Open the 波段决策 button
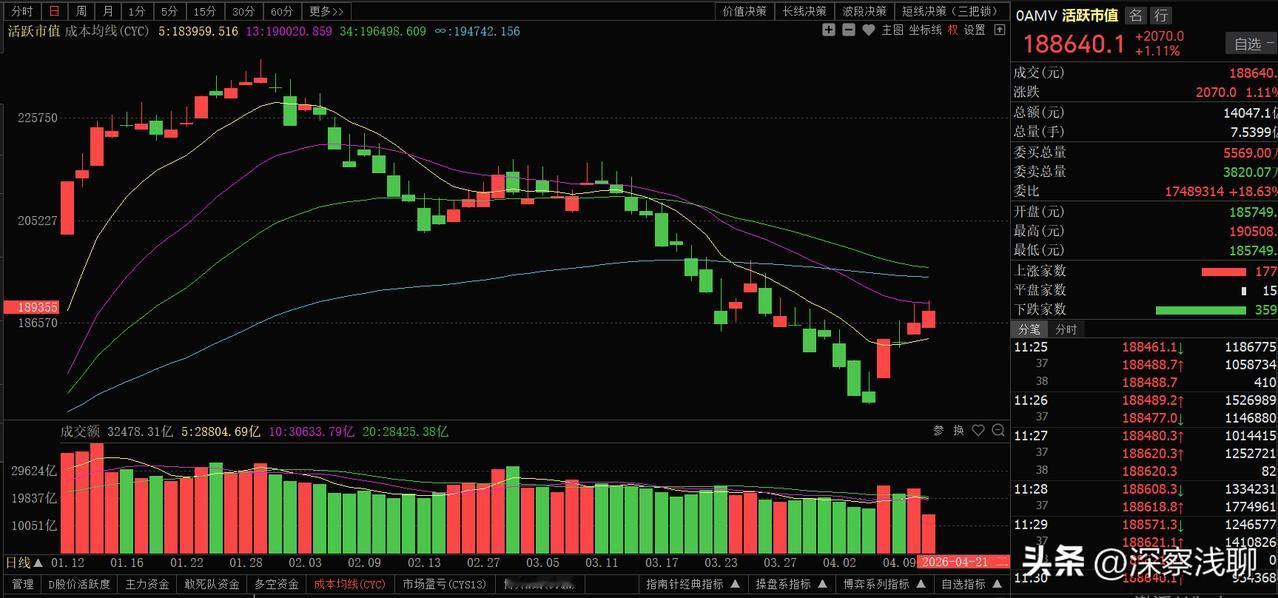This screenshot has height=598, width=1278. pyautogui.click(x=864, y=11)
